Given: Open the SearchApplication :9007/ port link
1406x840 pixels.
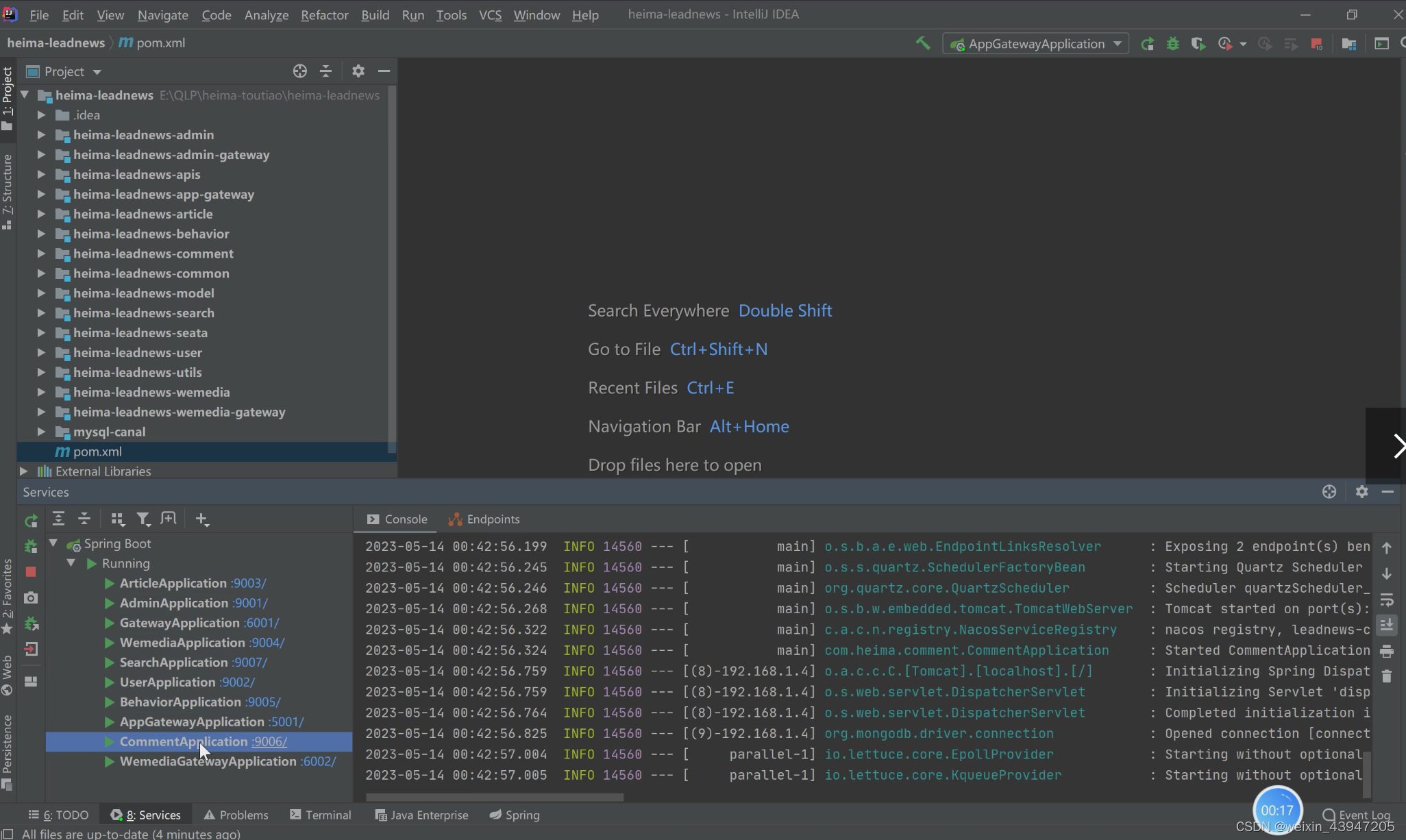Looking at the screenshot, I should click(x=249, y=663).
